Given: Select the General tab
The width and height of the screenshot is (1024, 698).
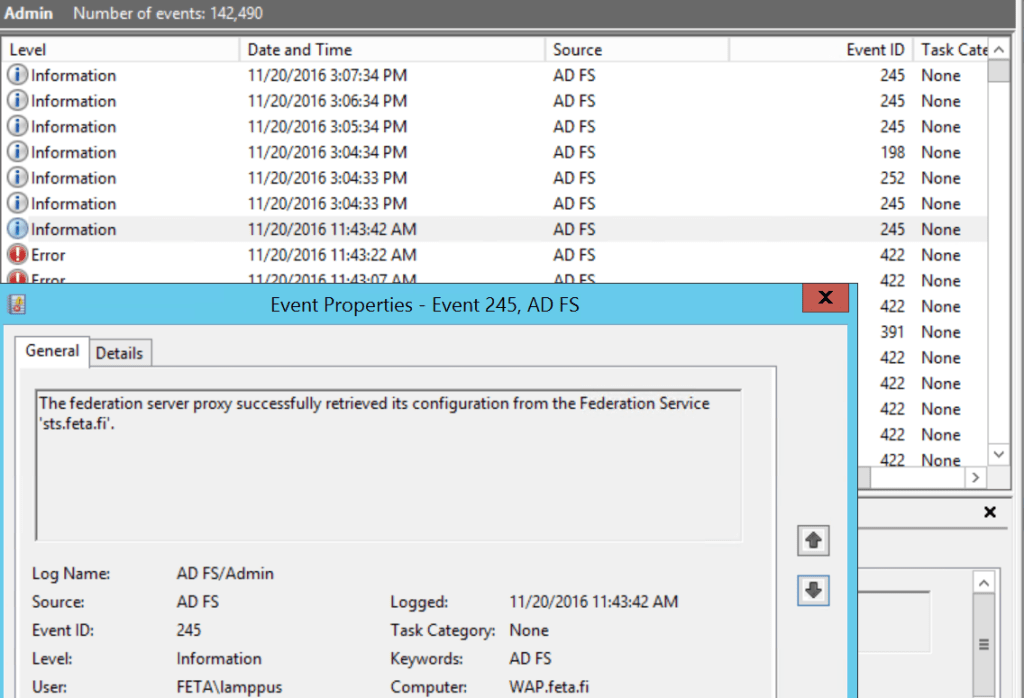Looking at the screenshot, I should tap(52, 351).
